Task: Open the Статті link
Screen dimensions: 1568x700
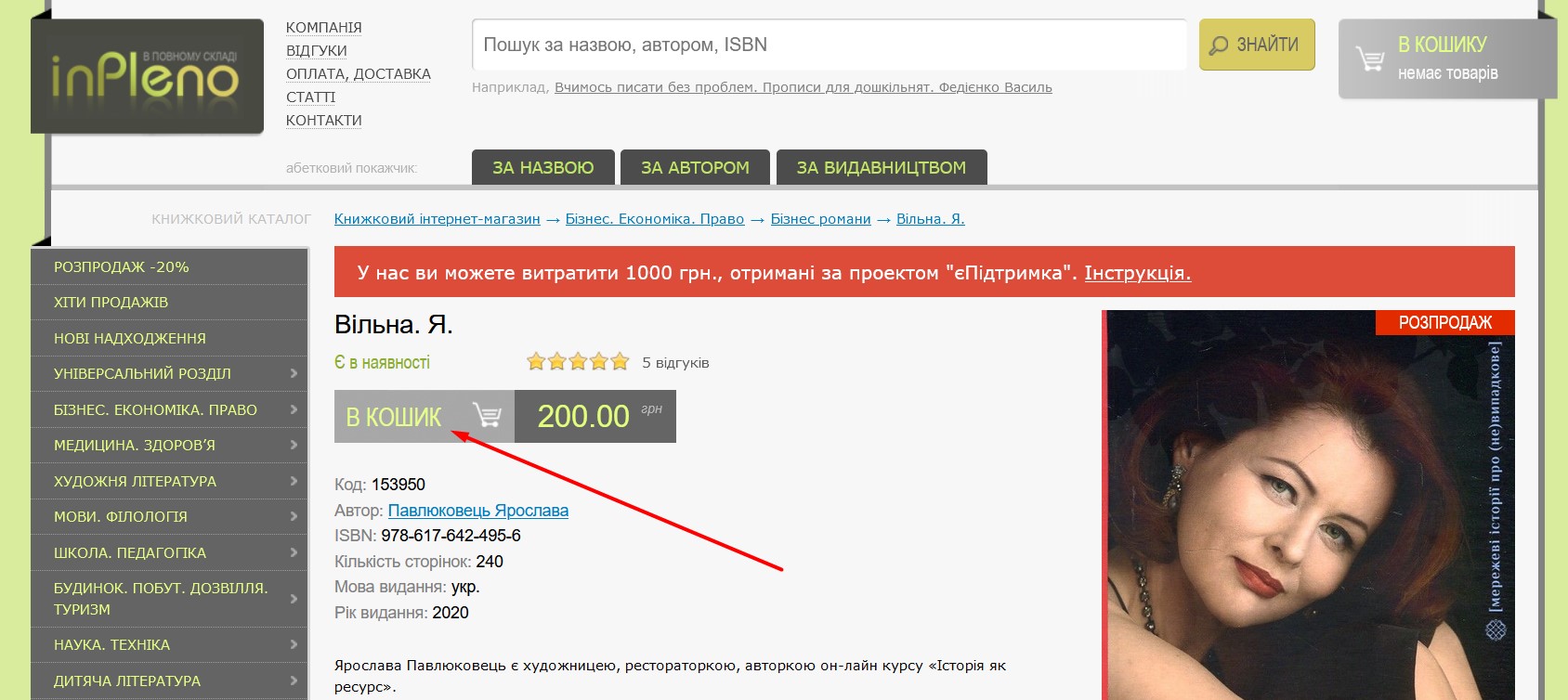Action: coord(311,97)
